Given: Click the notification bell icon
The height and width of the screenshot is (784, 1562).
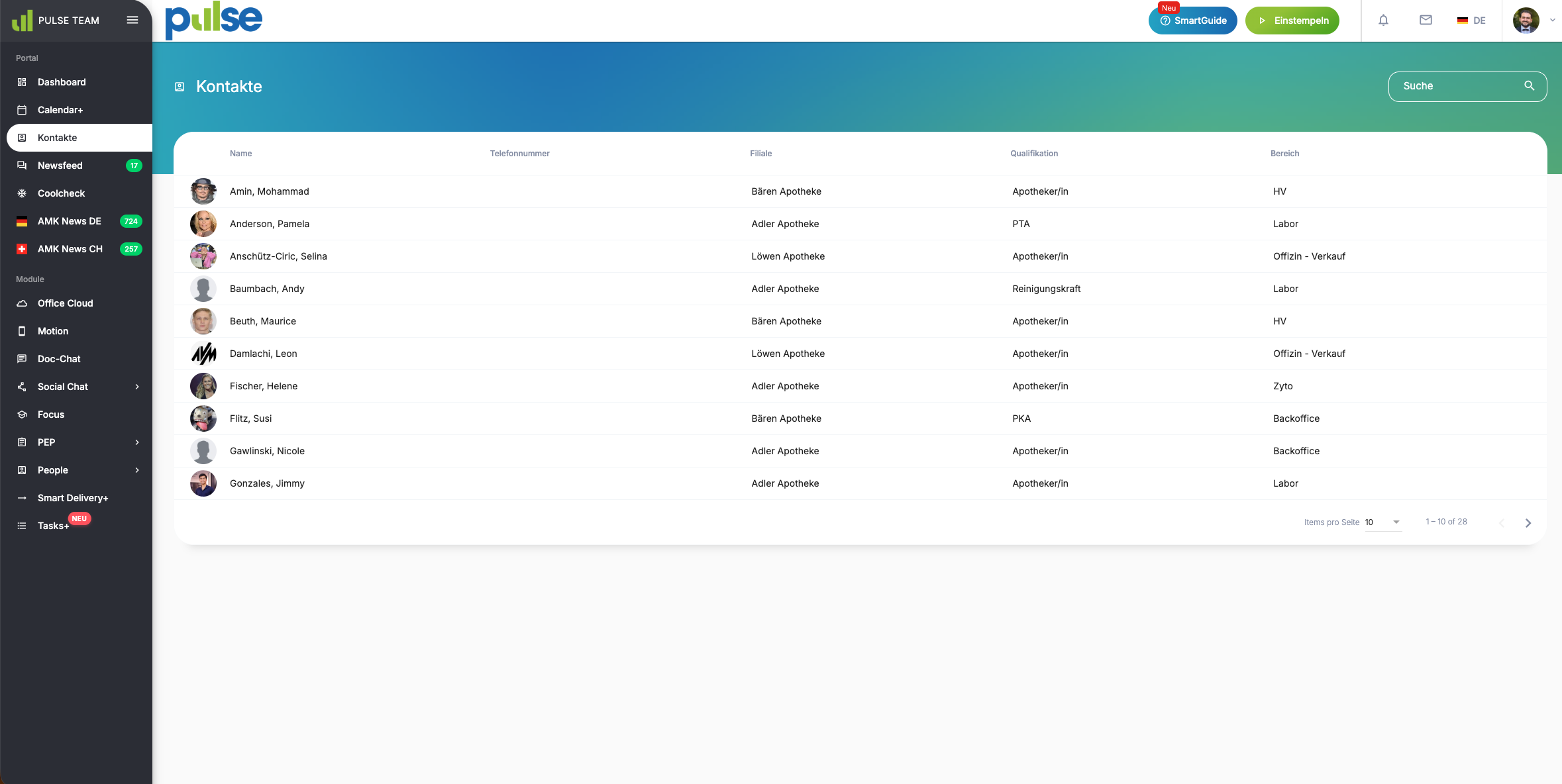Looking at the screenshot, I should (1383, 21).
